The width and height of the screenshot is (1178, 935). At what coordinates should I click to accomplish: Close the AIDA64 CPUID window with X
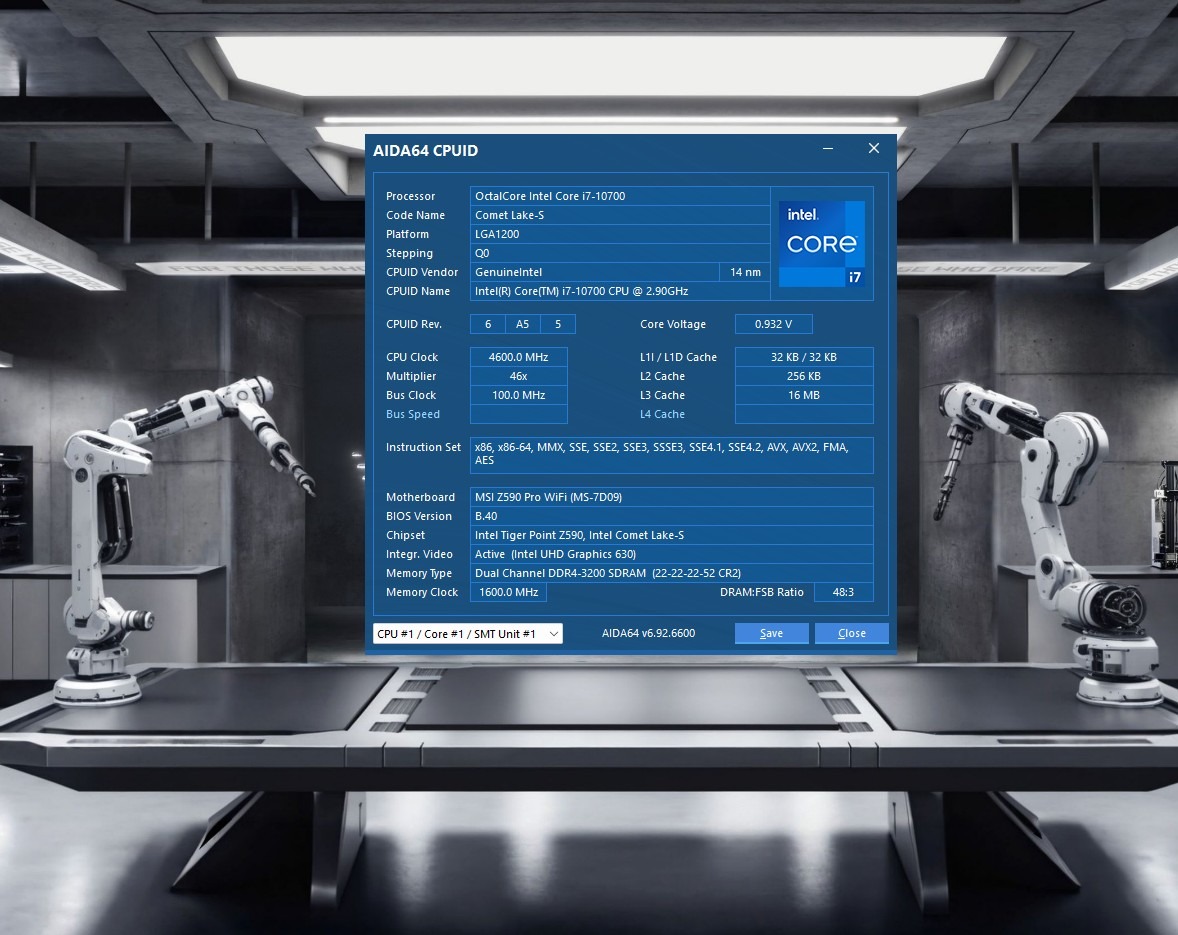pyautogui.click(x=874, y=149)
